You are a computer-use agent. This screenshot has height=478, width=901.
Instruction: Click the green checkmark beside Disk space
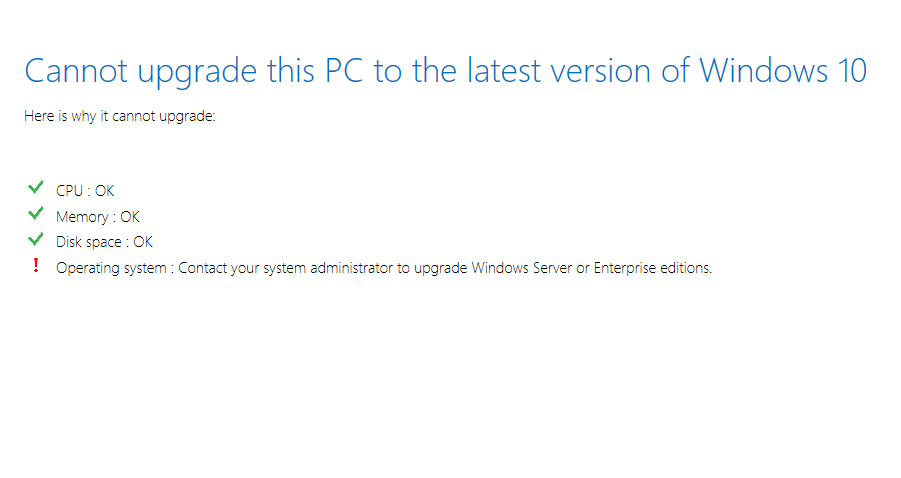[x=36, y=239]
